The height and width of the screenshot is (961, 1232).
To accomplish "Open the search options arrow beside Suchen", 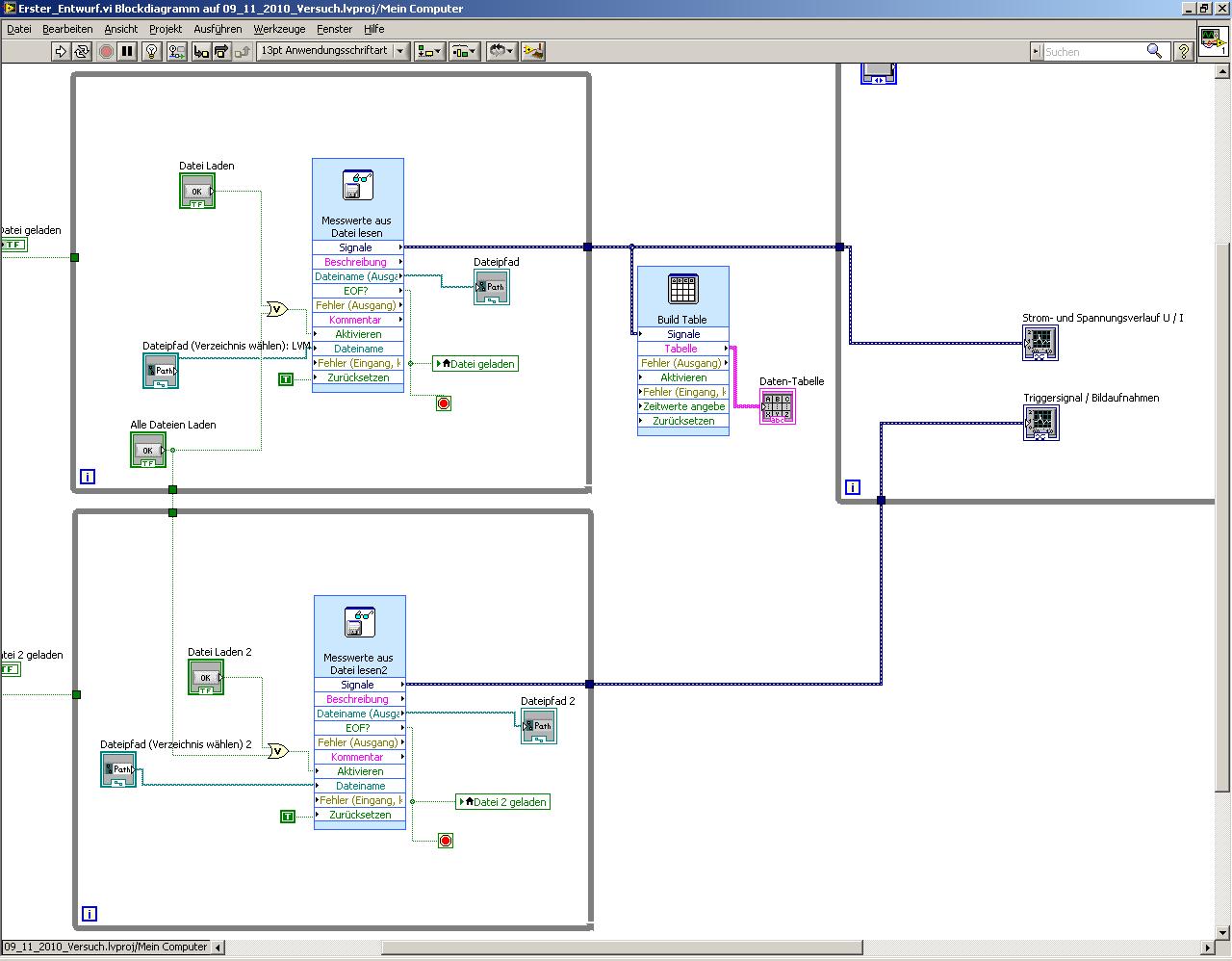I will click(1037, 51).
